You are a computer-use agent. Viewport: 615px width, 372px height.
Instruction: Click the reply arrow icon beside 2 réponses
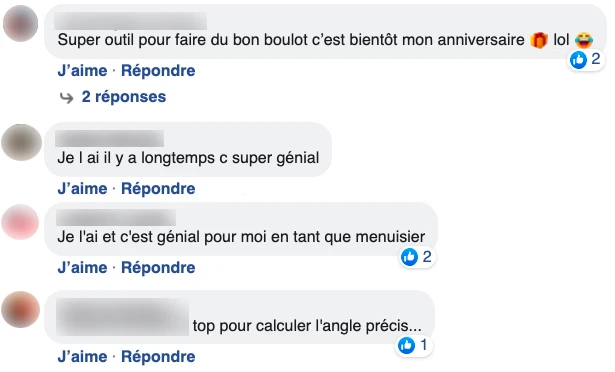point(67,97)
